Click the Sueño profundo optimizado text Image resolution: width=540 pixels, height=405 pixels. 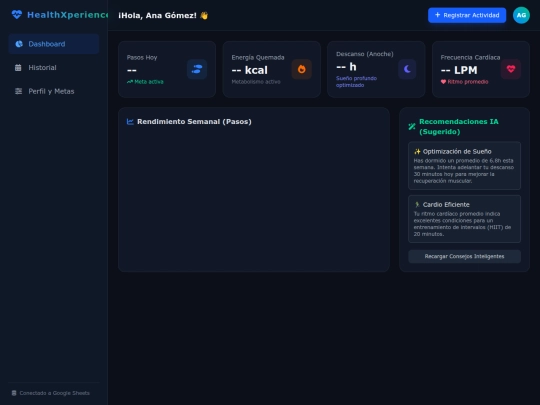pos(356,82)
